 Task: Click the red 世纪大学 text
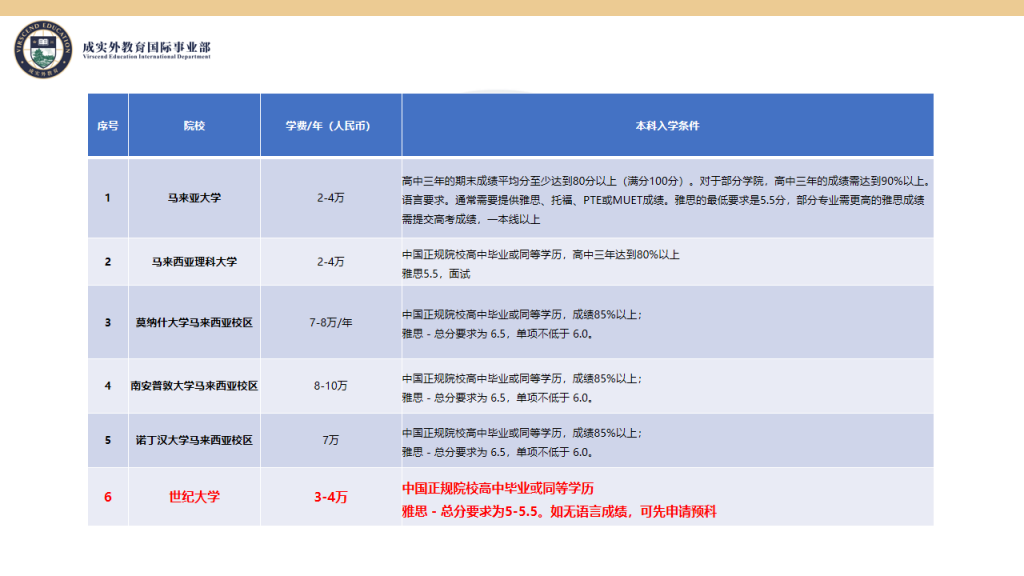(194, 497)
